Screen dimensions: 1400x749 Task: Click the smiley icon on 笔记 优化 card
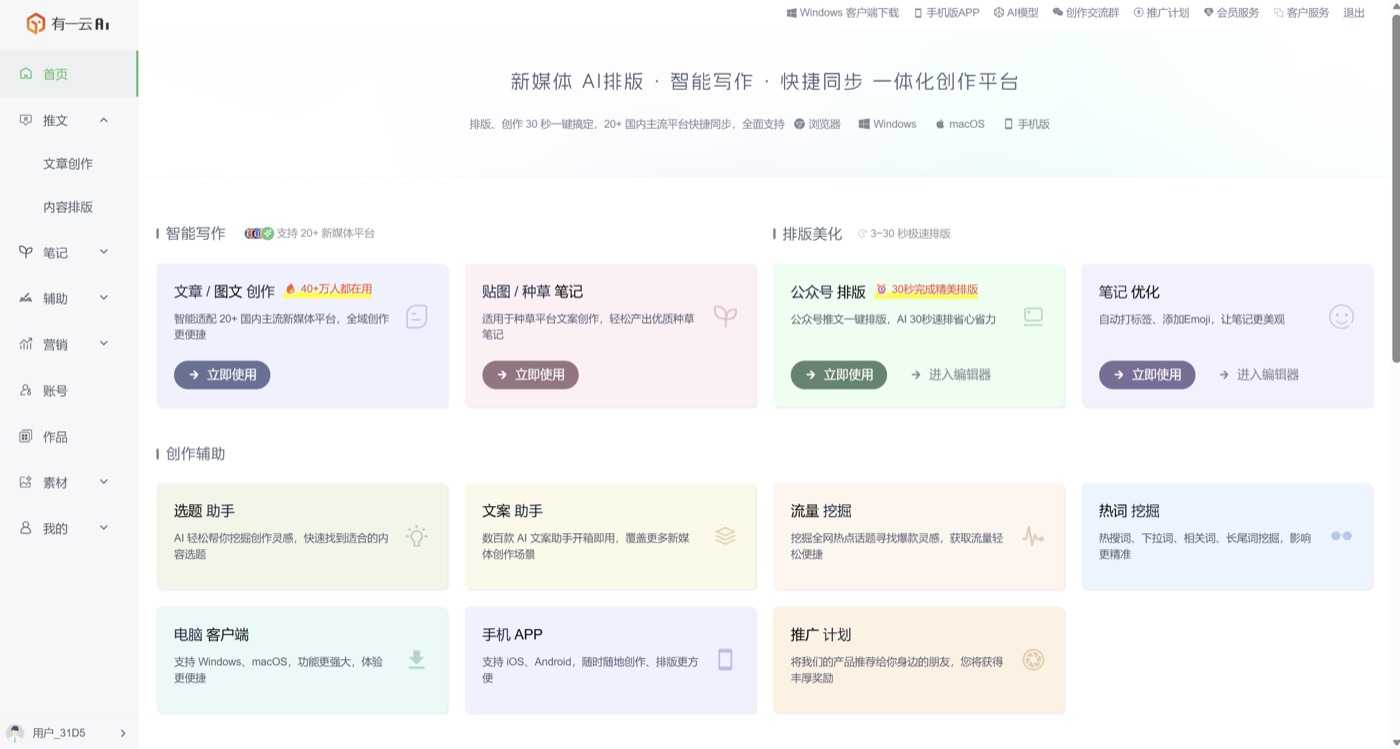[x=1341, y=317]
